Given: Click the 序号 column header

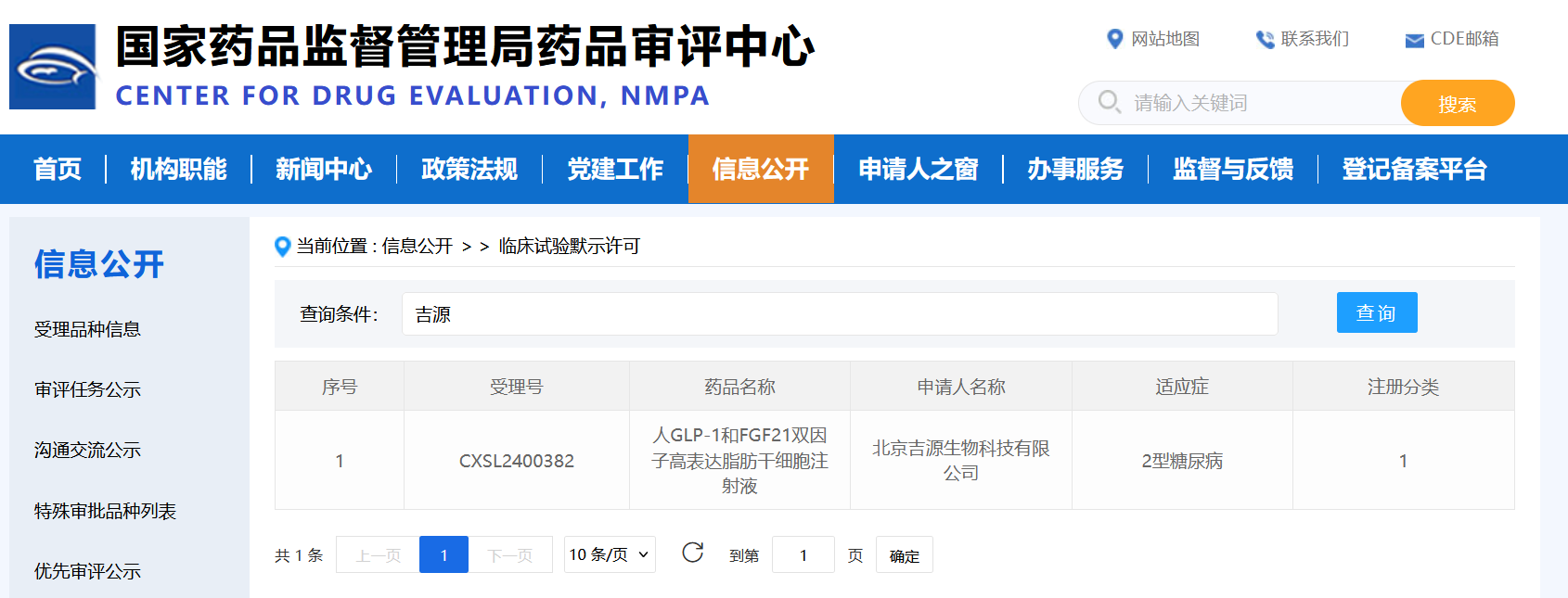Looking at the screenshot, I should [x=340, y=387].
